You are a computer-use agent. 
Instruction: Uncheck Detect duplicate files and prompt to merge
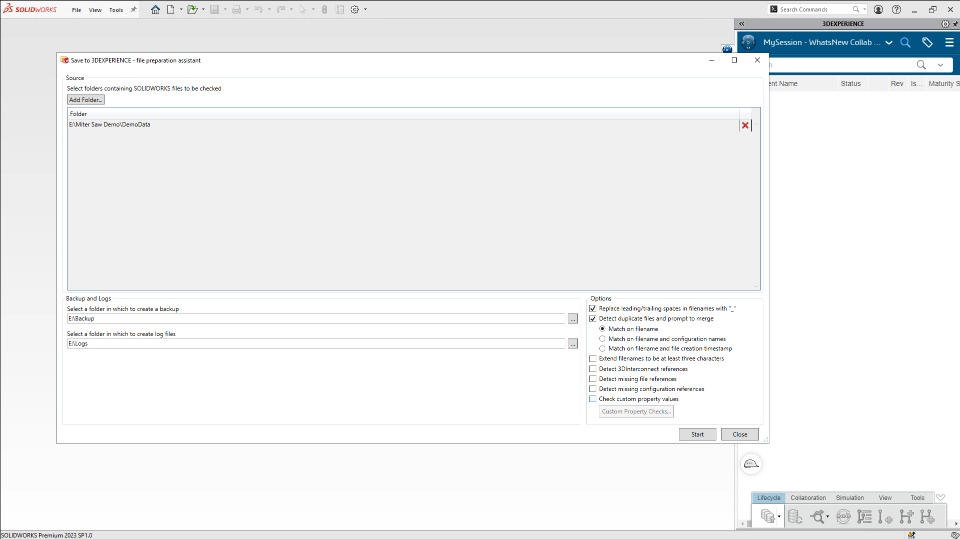coord(593,318)
